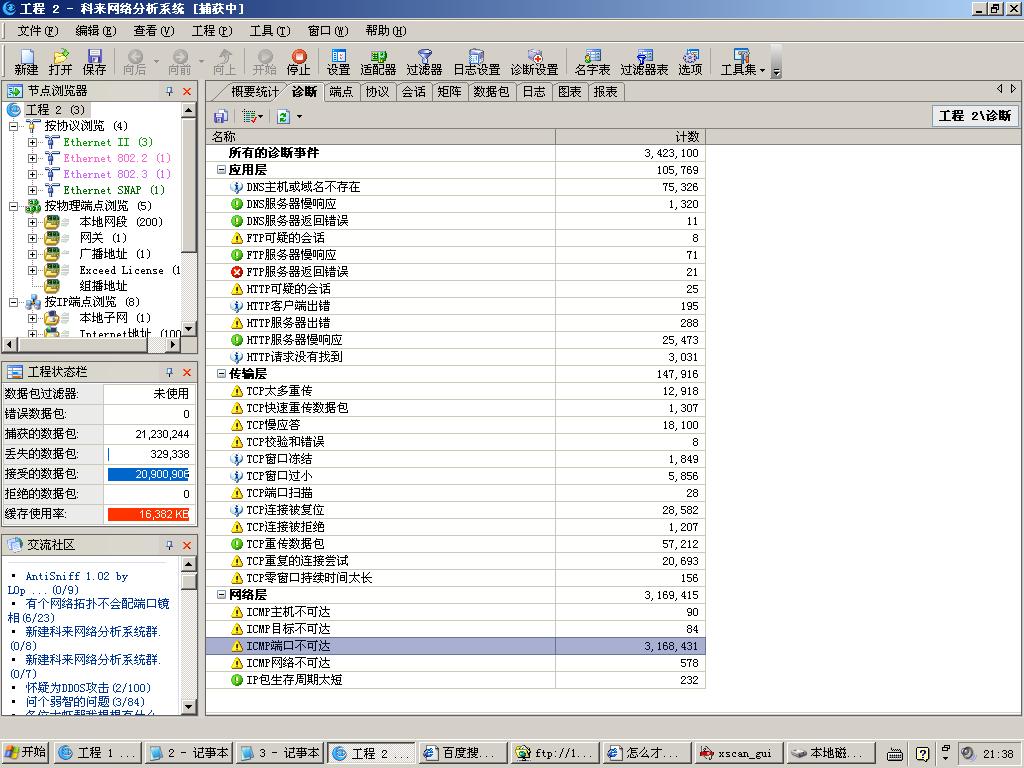Toggle the pin on the 节点浏览器 panel
This screenshot has width=1024, height=768.
169,92
